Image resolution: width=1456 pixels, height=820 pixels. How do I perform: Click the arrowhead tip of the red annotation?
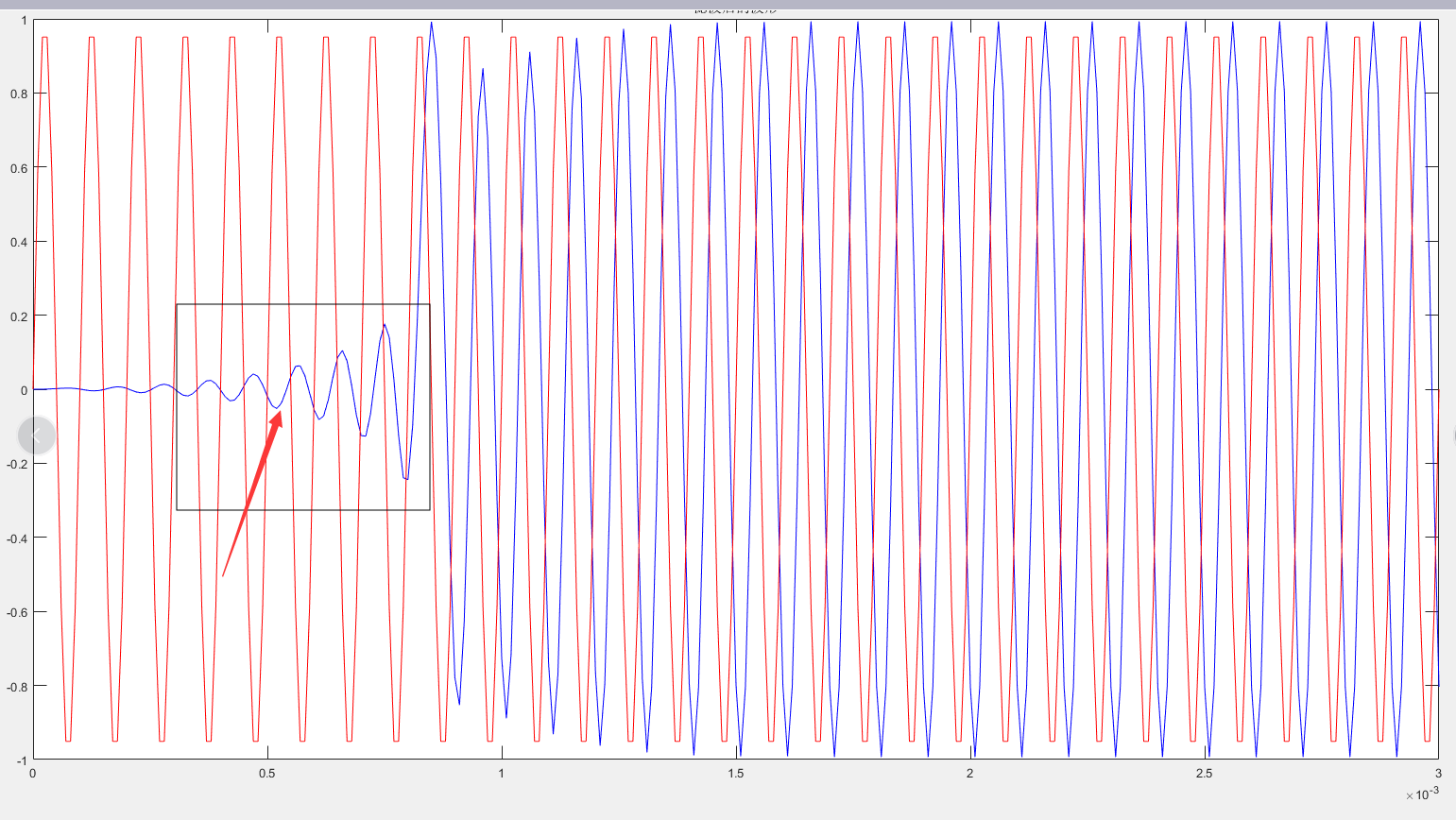point(279,408)
